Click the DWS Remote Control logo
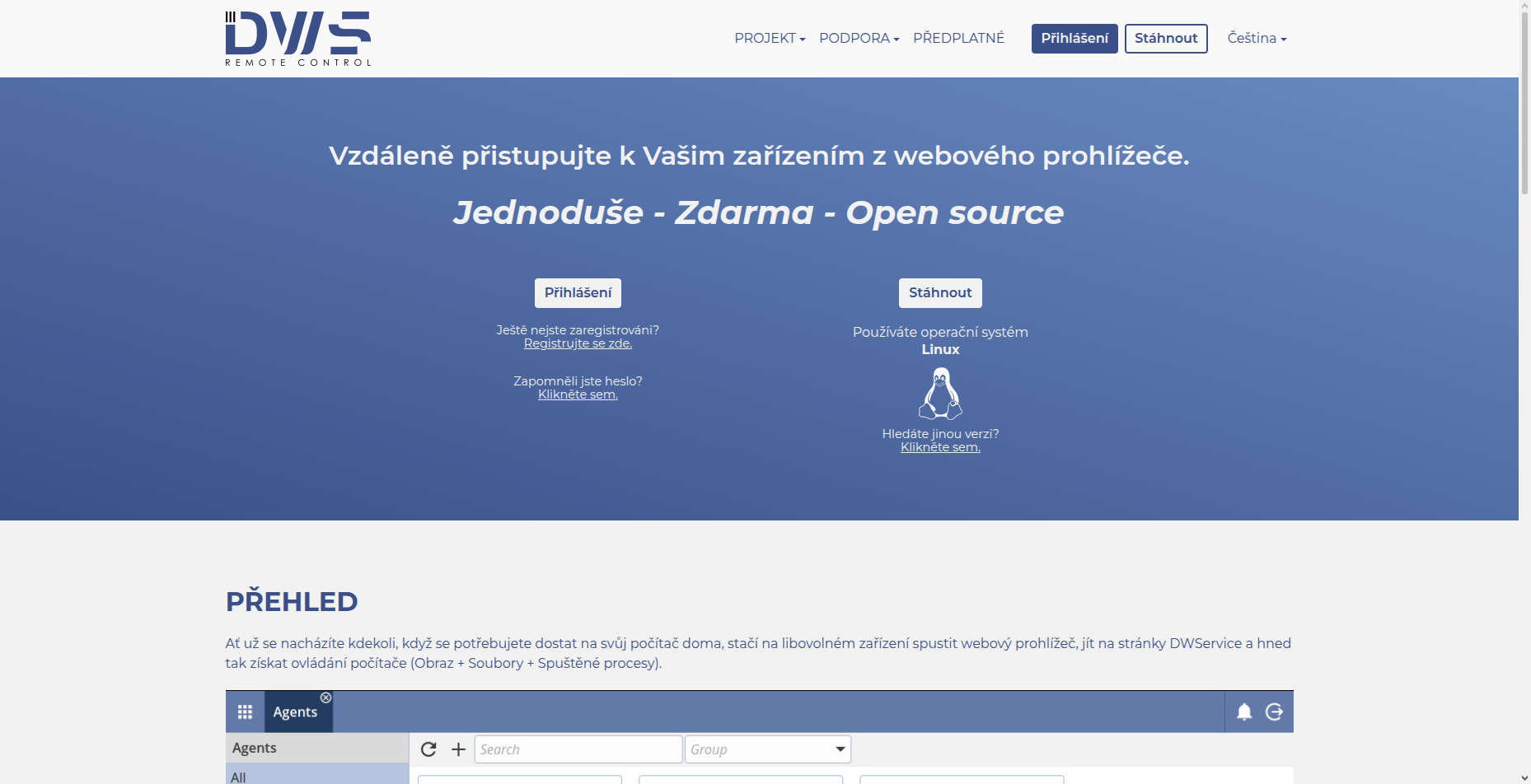The width and height of the screenshot is (1531, 784). [298, 39]
